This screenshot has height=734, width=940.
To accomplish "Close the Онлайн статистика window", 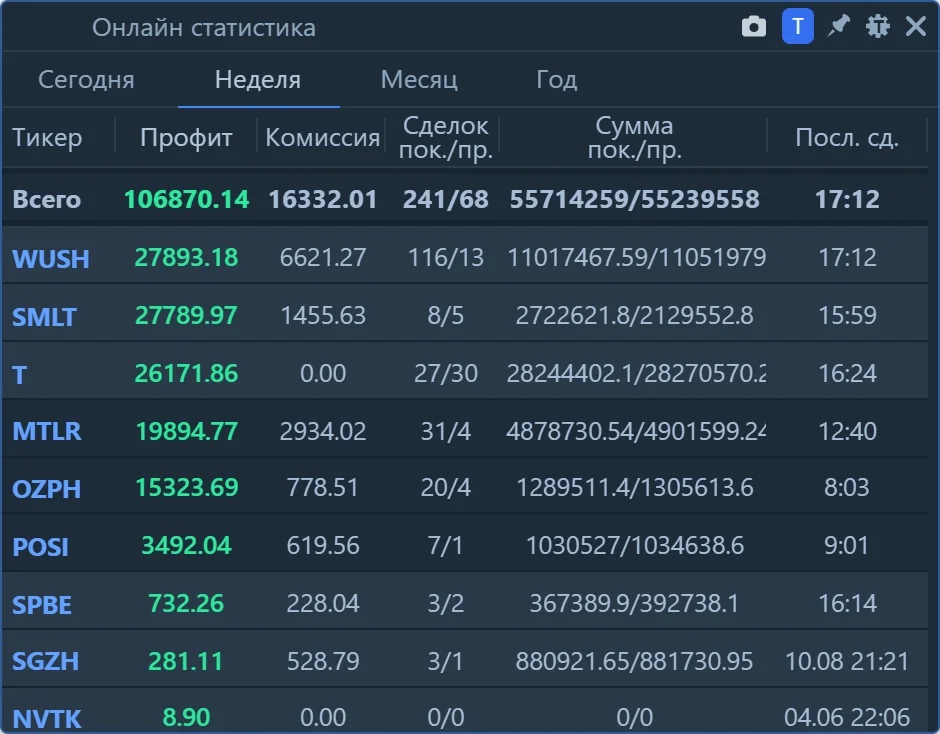I will 916,26.
